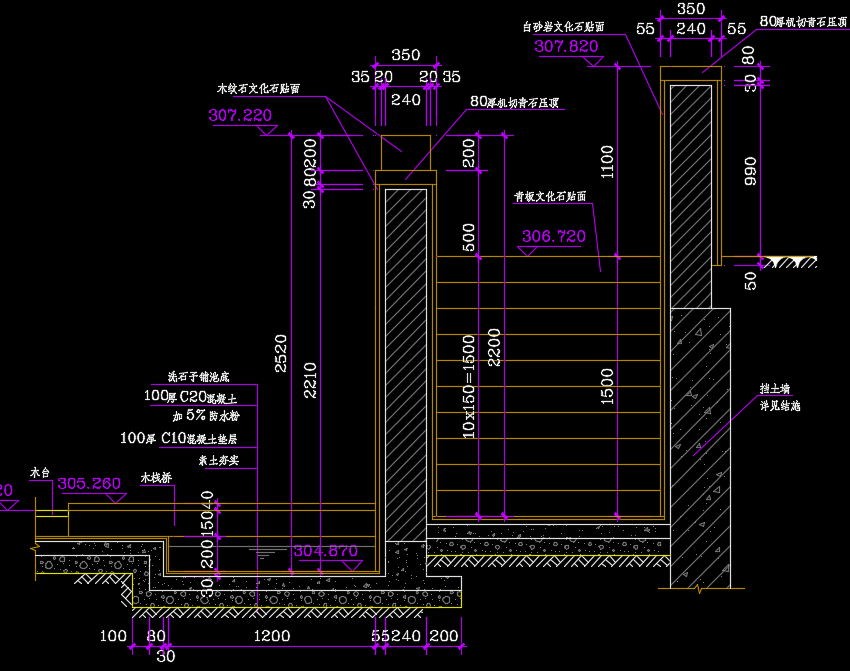The height and width of the screenshot is (671, 850).
Task: Select the 500 vertical dimension text
Action: point(468,237)
